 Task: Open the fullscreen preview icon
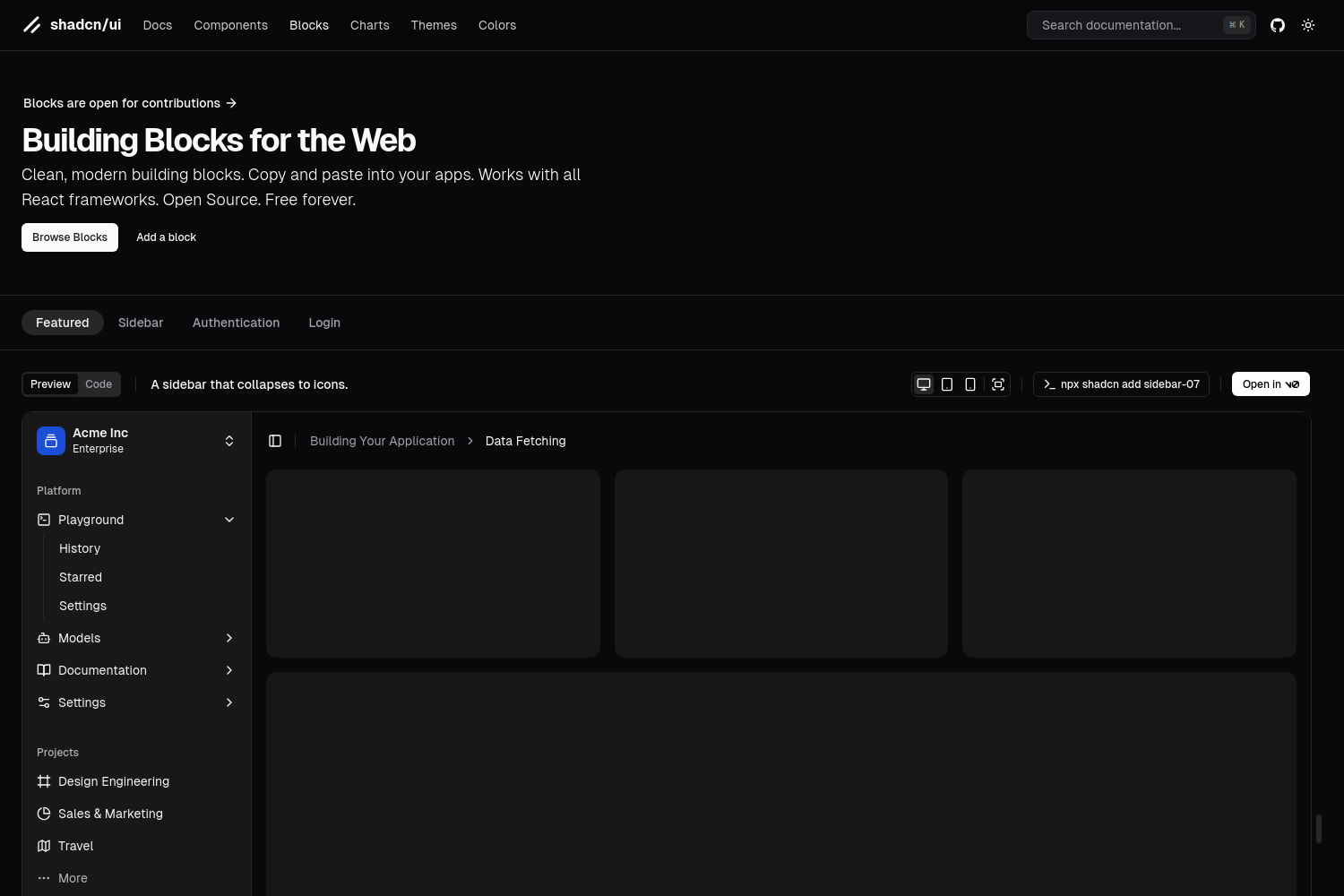click(998, 383)
